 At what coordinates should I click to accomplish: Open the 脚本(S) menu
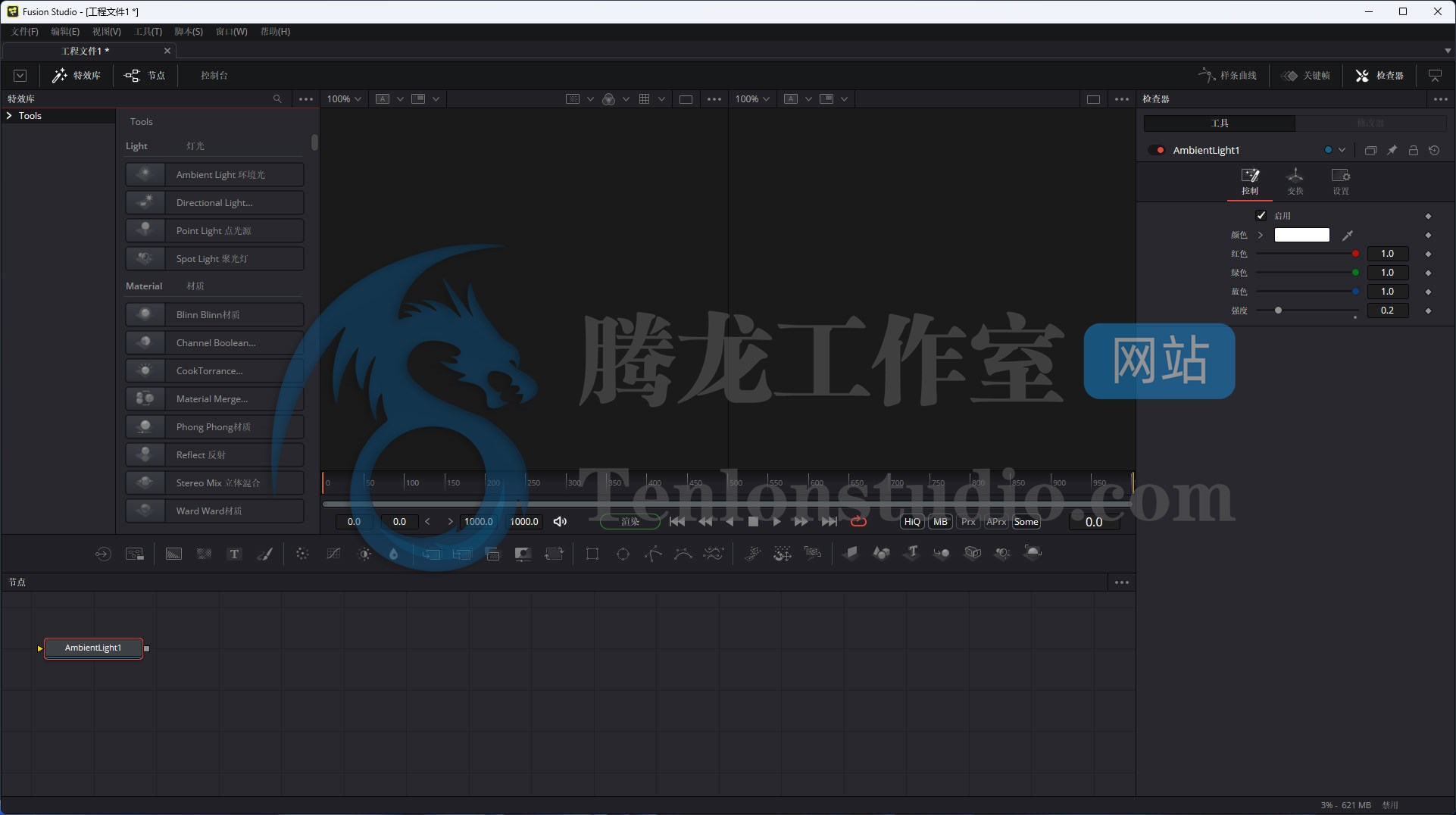(x=189, y=31)
